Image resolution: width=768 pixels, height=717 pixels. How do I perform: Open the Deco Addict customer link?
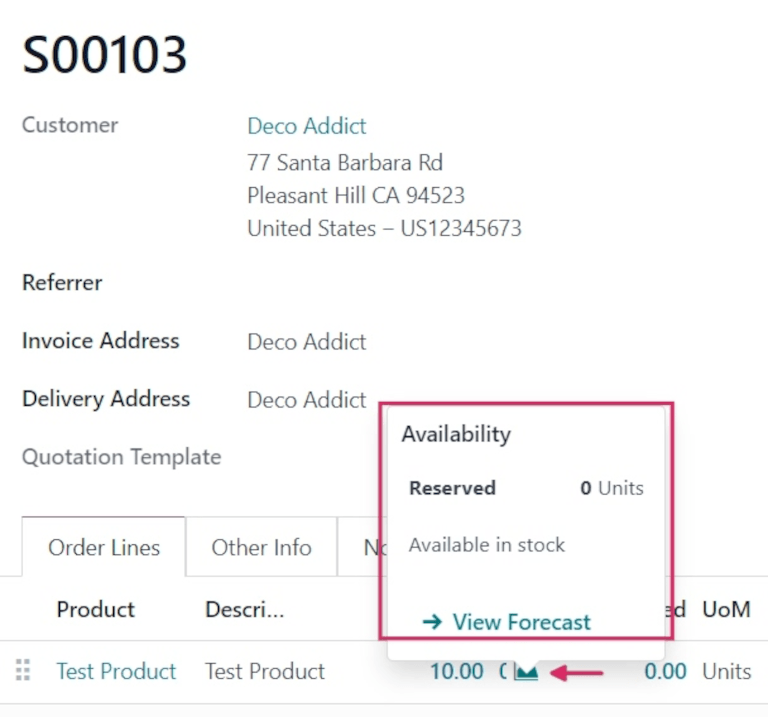pos(306,126)
